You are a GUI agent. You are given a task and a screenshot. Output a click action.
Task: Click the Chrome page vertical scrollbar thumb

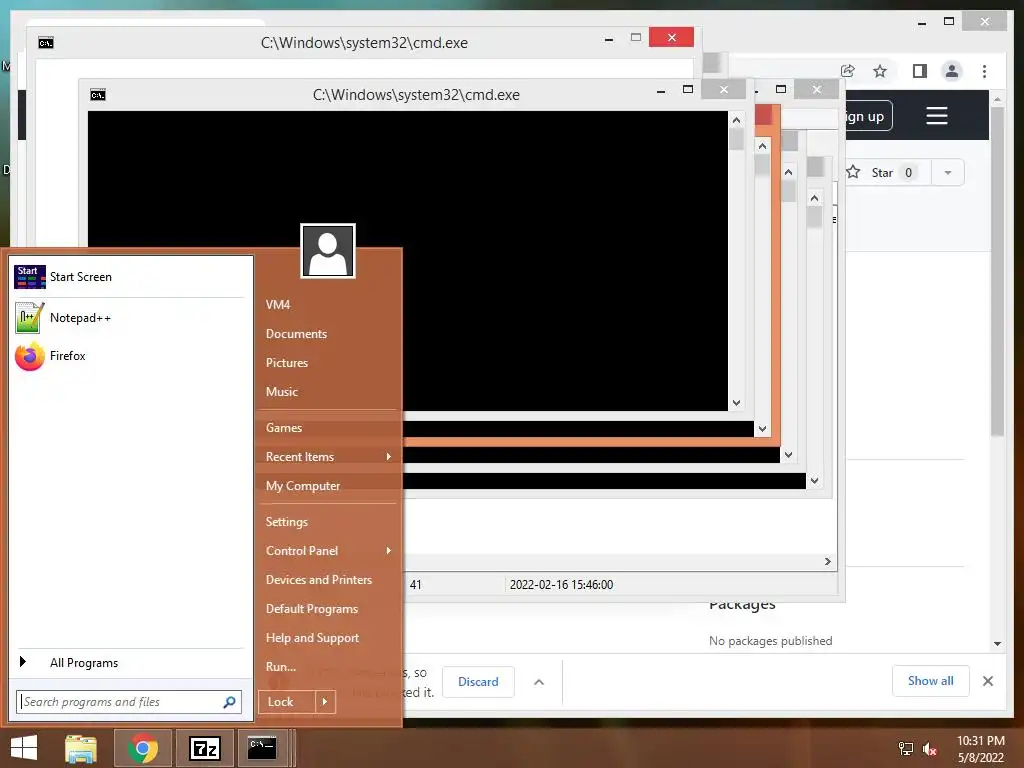click(997, 271)
